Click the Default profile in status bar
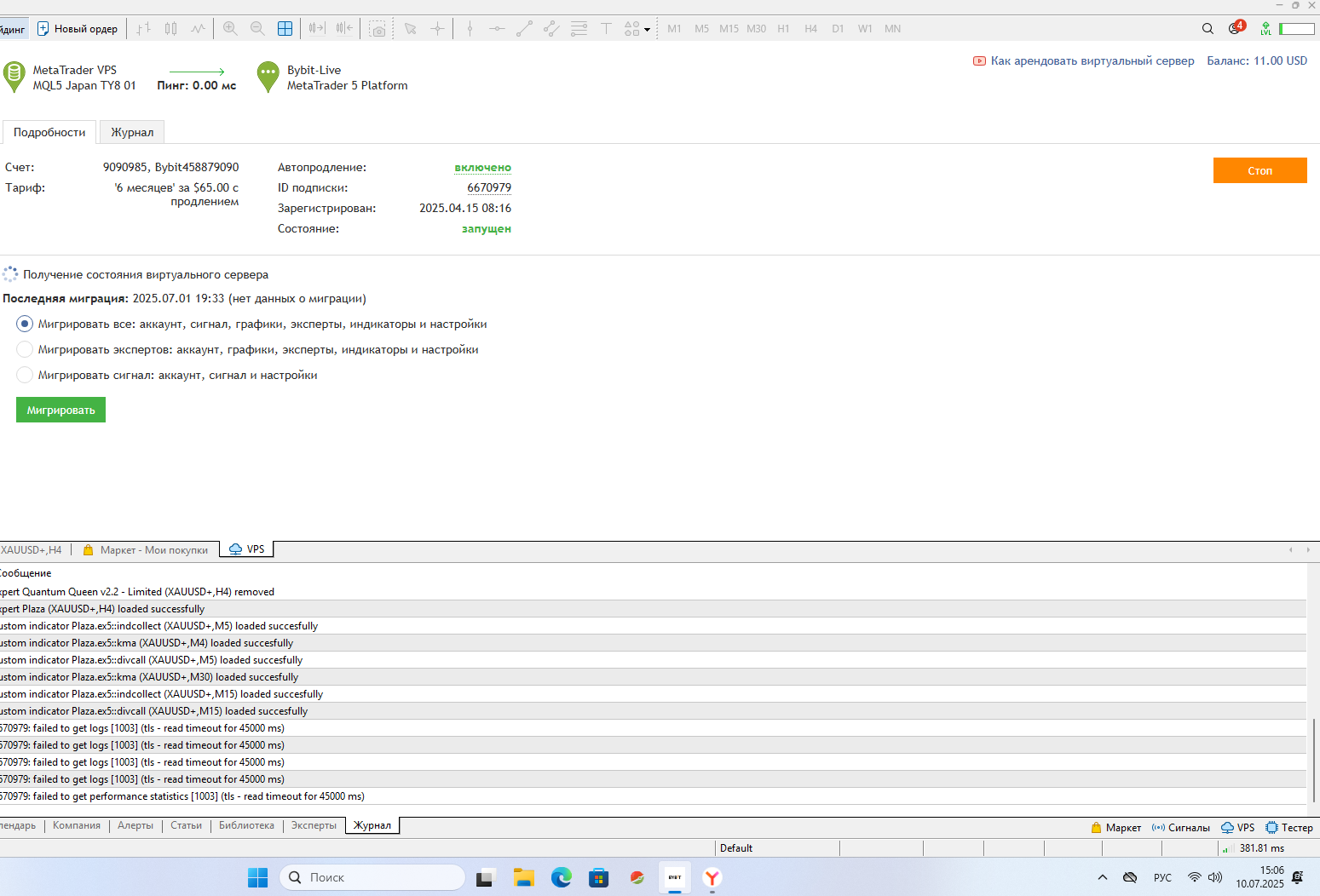Image resolution: width=1320 pixels, height=896 pixels. (x=736, y=848)
